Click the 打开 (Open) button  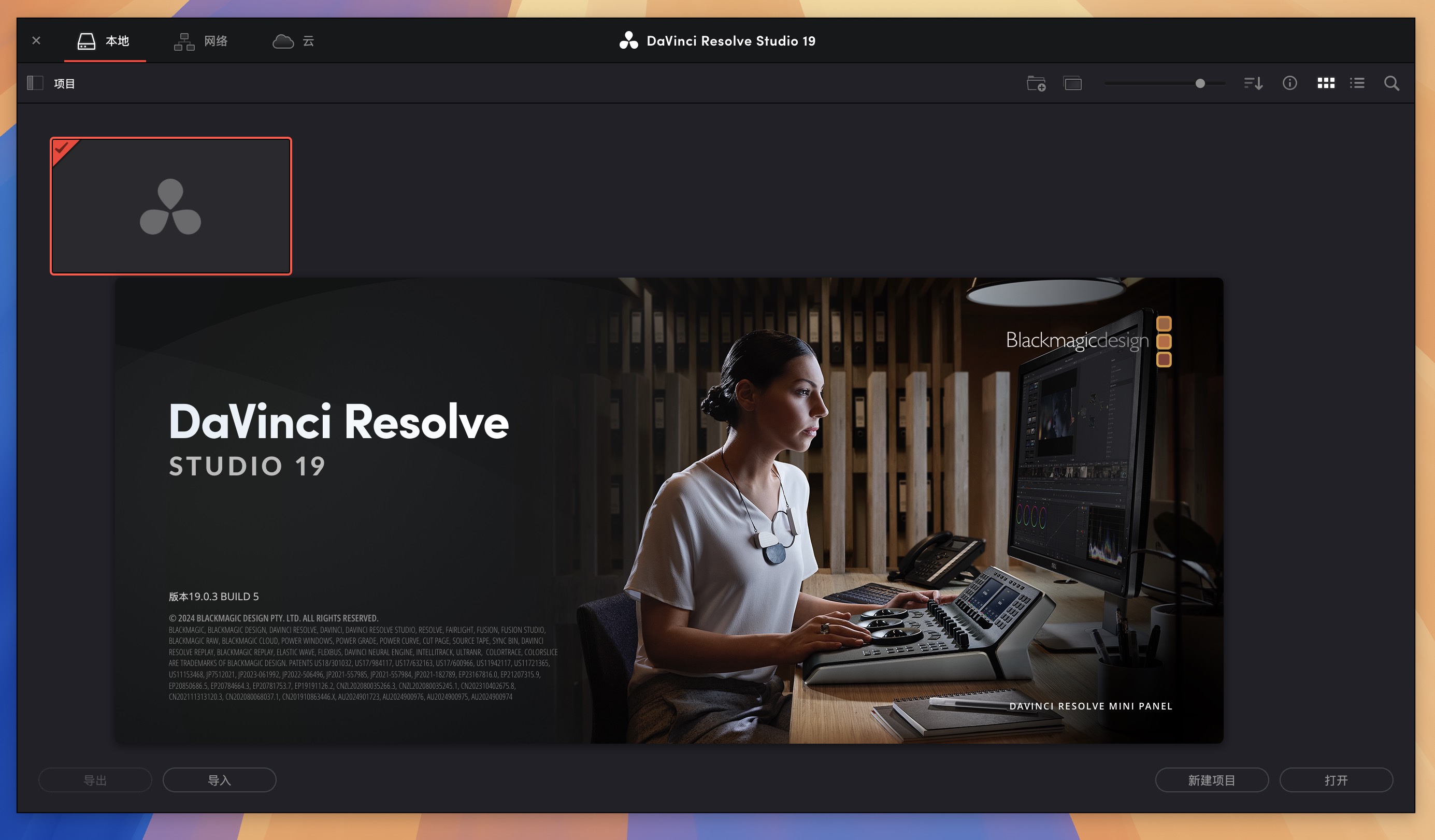(x=1336, y=780)
